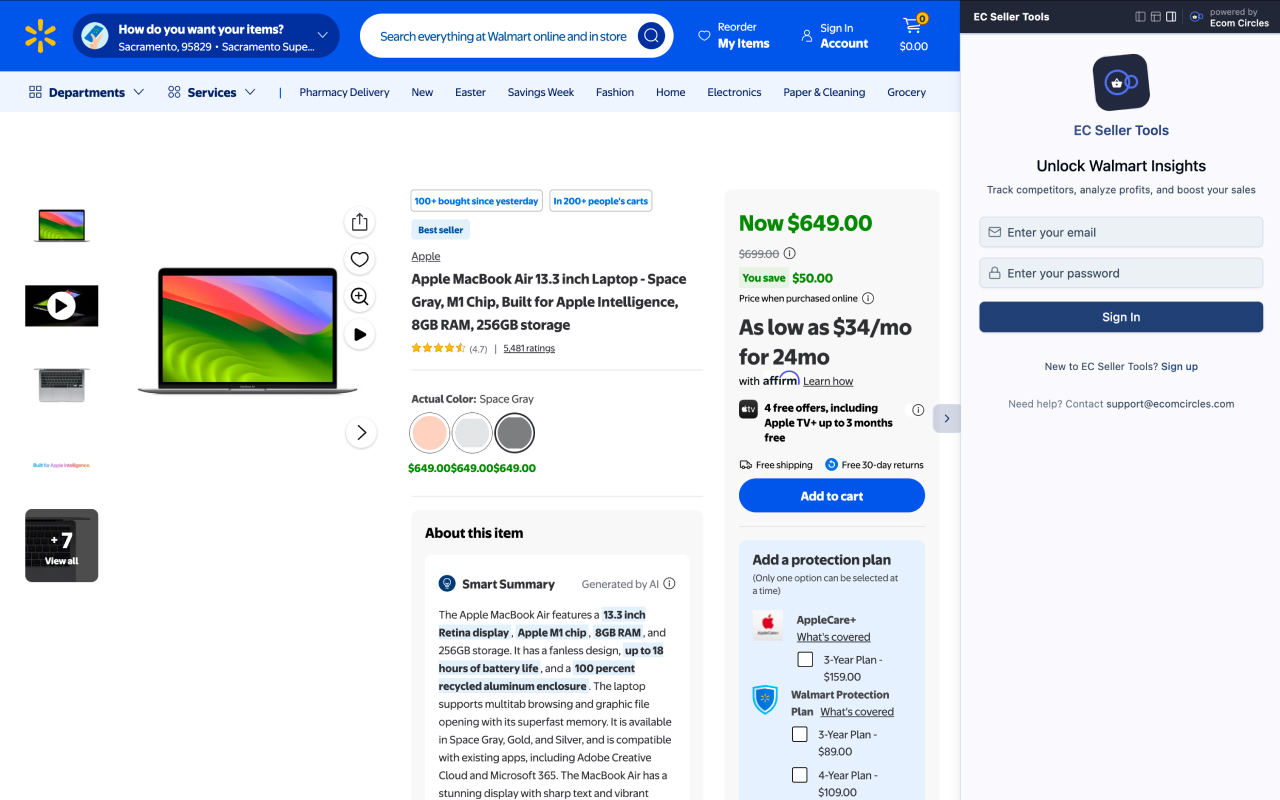Click Affirm Learn how link
Viewport: 1280px width, 800px height.
tap(828, 381)
